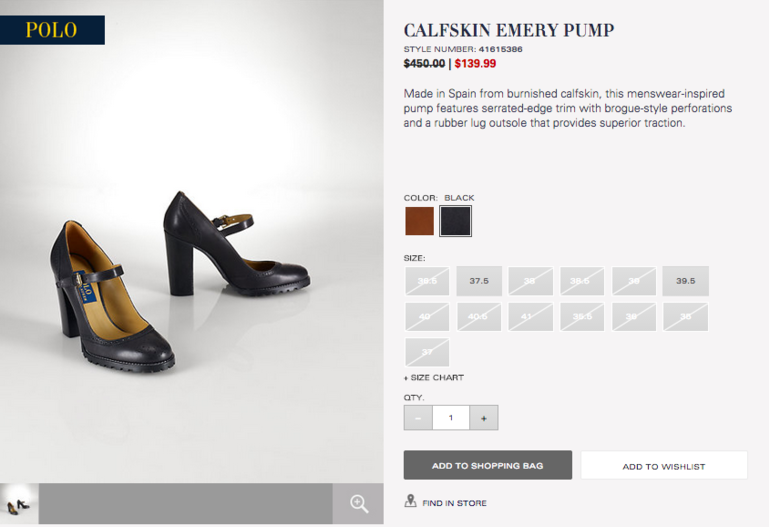Screen dimensions: 770x527
Task: Click into the quantity input field
Action: (x=451, y=418)
